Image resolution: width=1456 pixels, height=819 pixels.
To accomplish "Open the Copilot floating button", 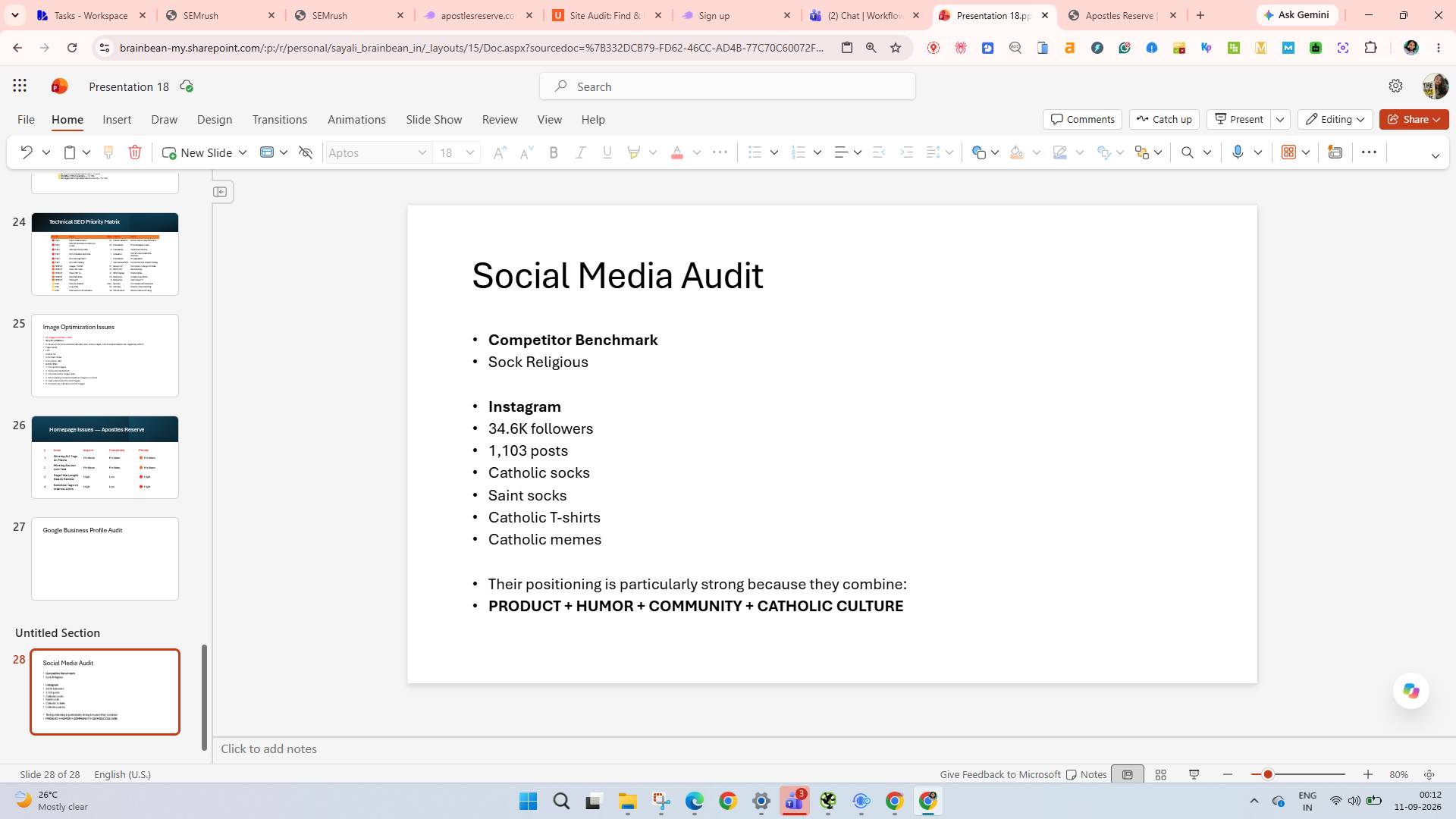I will 1410,691.
